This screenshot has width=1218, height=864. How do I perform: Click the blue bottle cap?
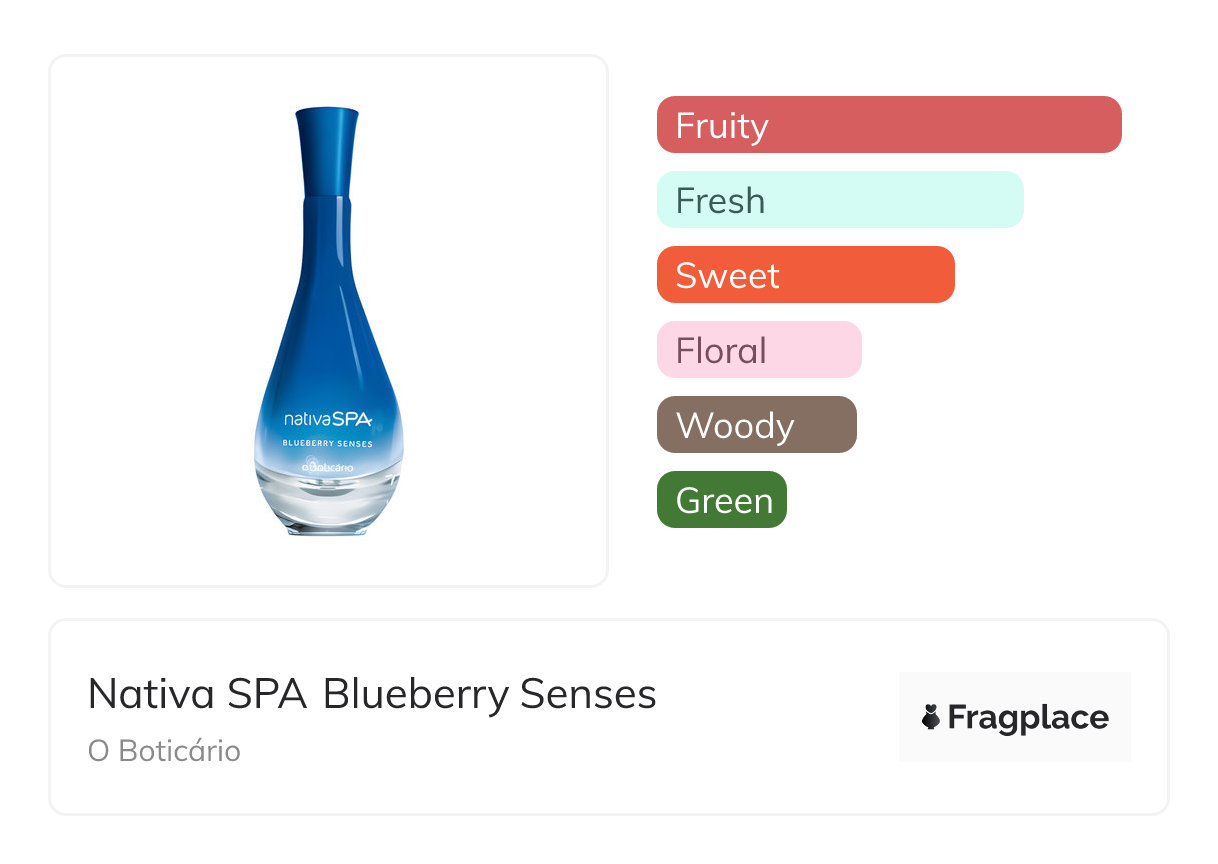(x=327, y=150)
